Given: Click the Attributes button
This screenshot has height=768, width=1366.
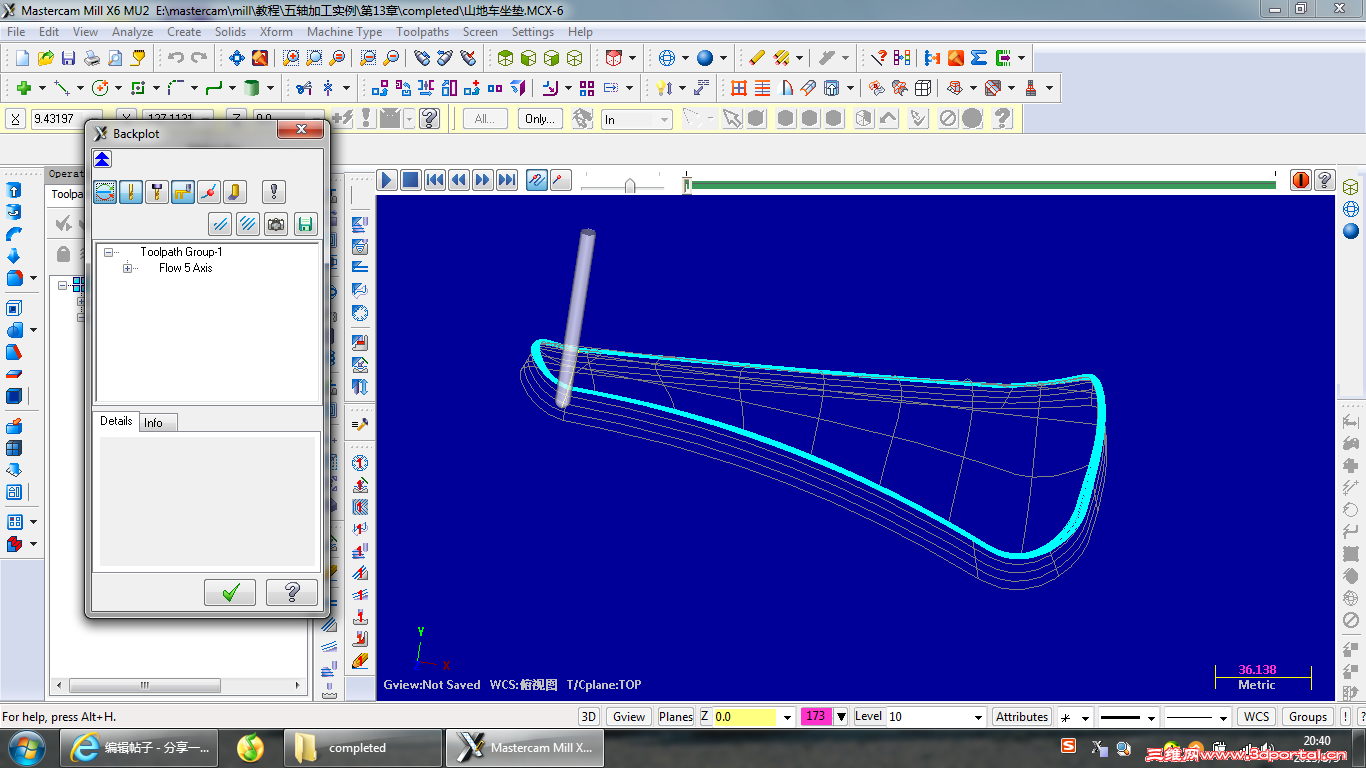Looking at the screenshot, I should tap(1022, 717).
